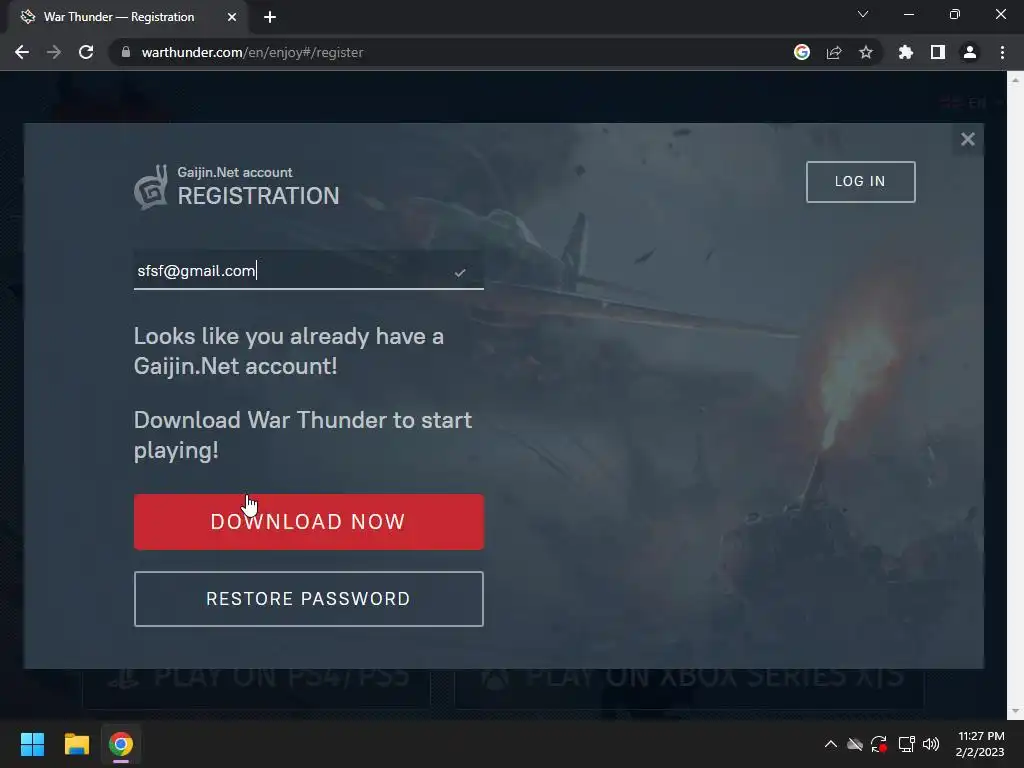Bookmark this page with star icon

[866, 52]
